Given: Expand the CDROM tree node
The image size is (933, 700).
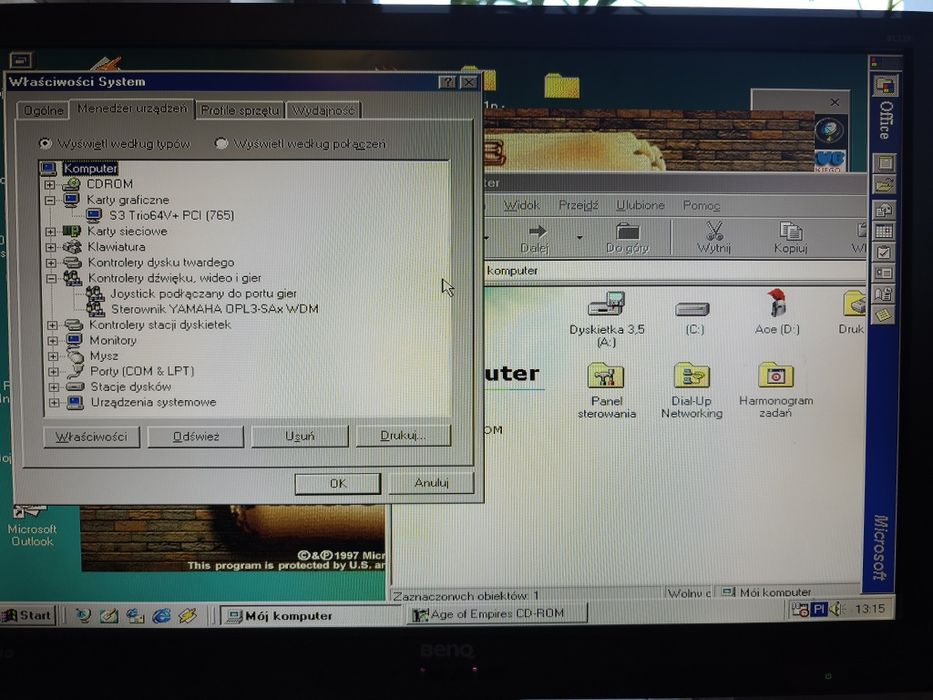Looking at the screenshot, I should coord(50,185).
